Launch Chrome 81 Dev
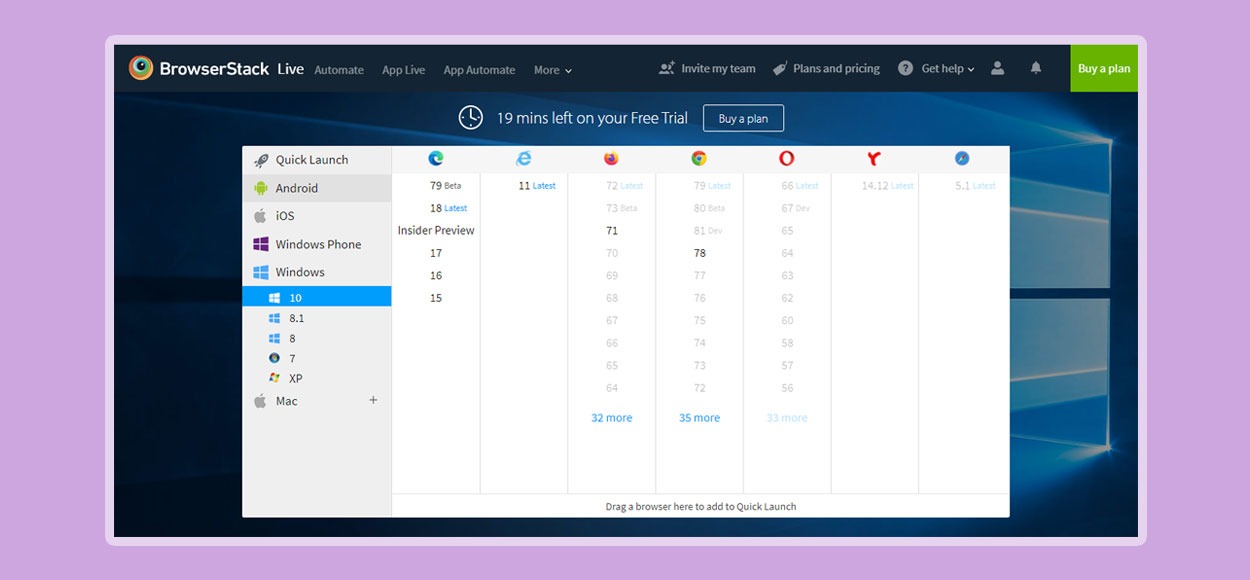Screen dimensions: 1250x580 708,230
